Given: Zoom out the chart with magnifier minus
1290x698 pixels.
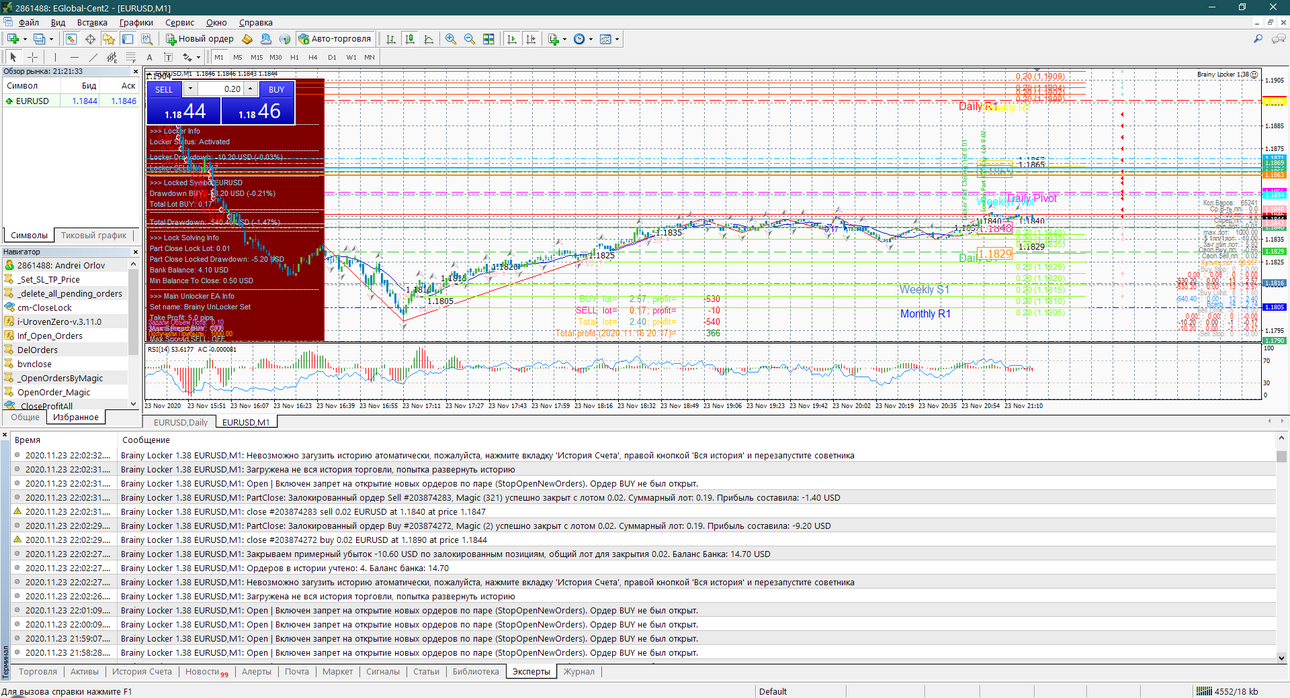Looking at the screenshot, I should [469, 39].
